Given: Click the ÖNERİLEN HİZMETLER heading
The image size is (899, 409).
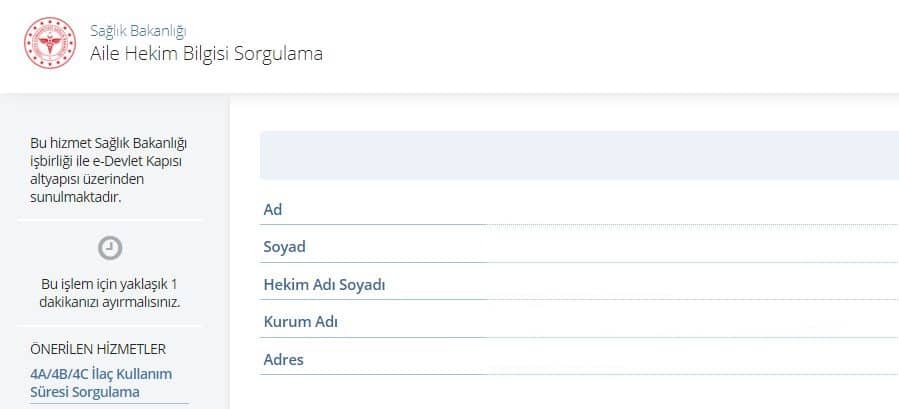Looking at the screenshot, I should 98,349.
